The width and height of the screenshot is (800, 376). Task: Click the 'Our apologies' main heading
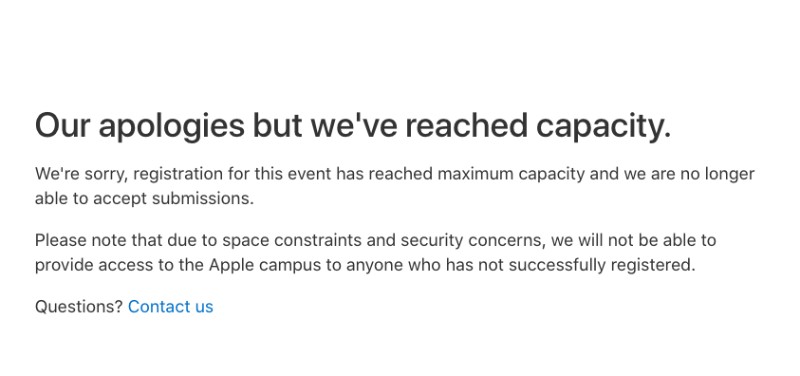(353, 126)
